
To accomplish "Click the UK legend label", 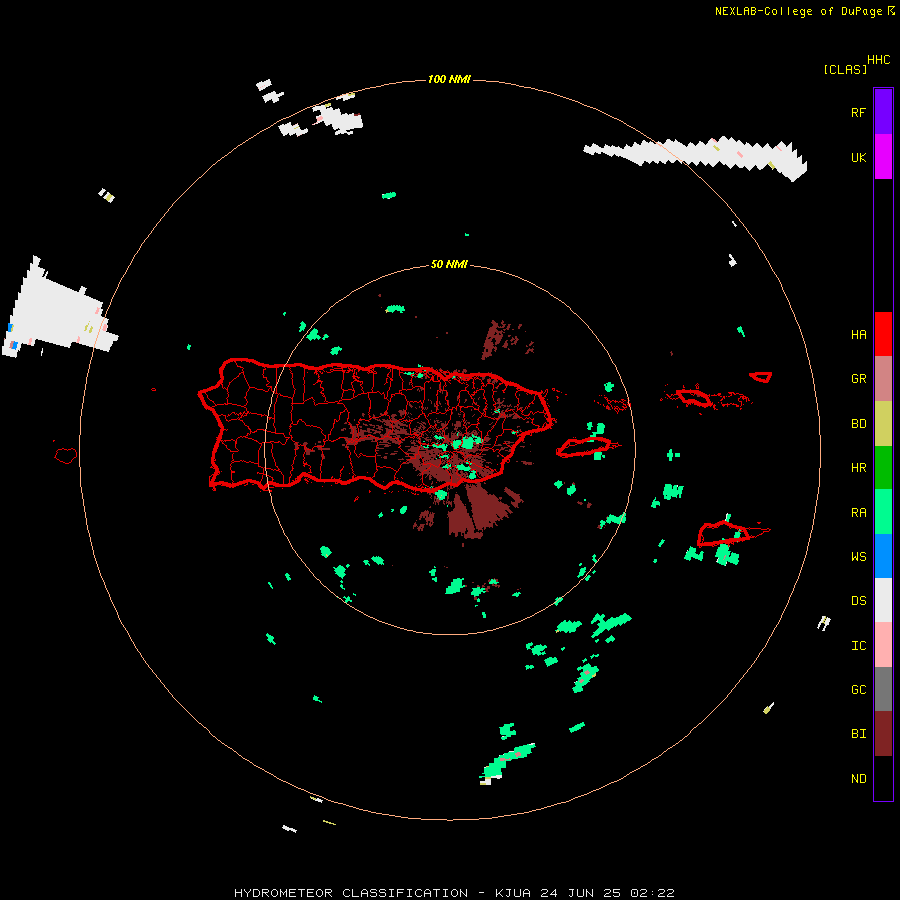I will (858, 157).
